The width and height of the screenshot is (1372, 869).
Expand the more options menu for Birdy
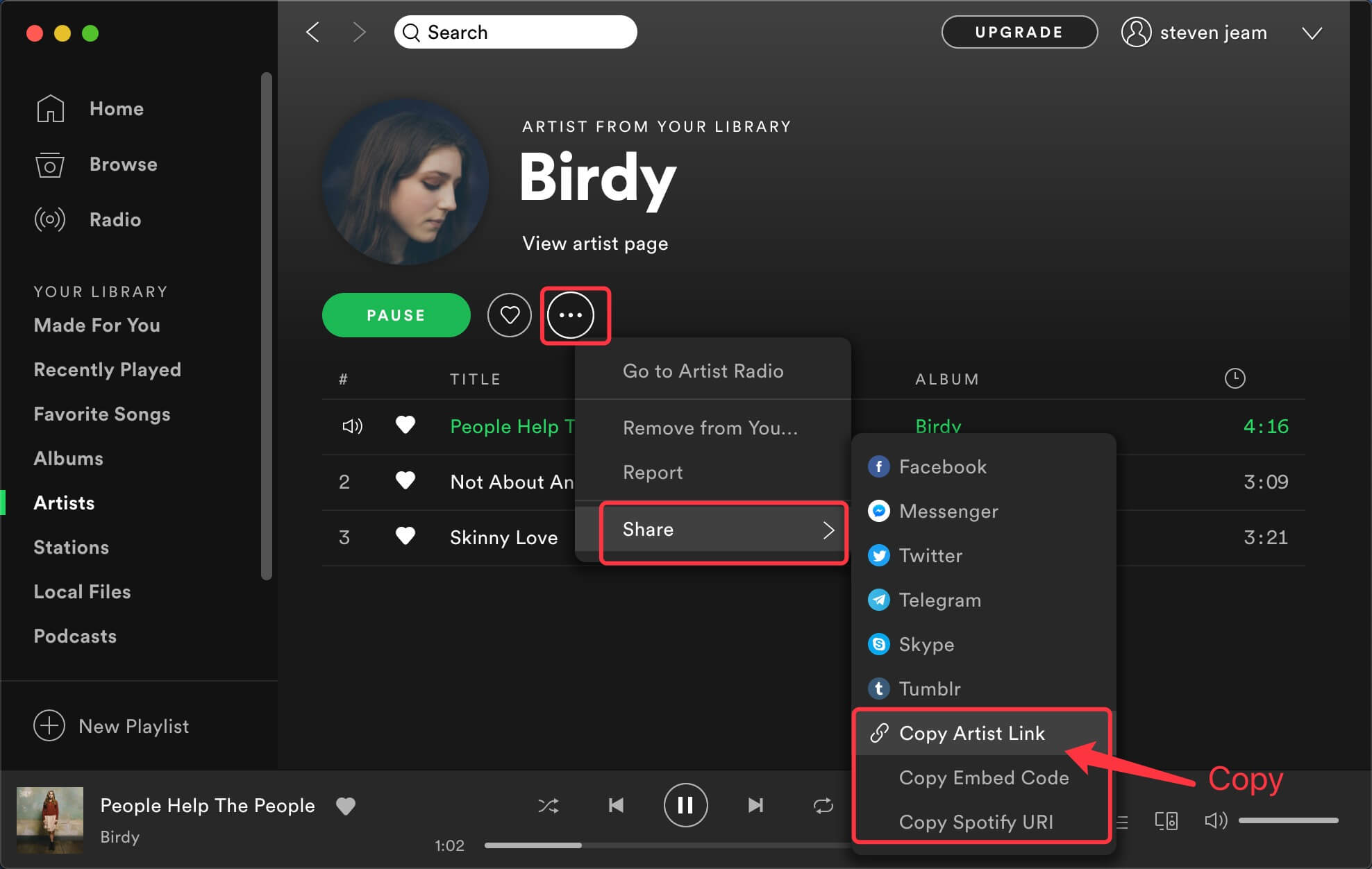point(572,315)
